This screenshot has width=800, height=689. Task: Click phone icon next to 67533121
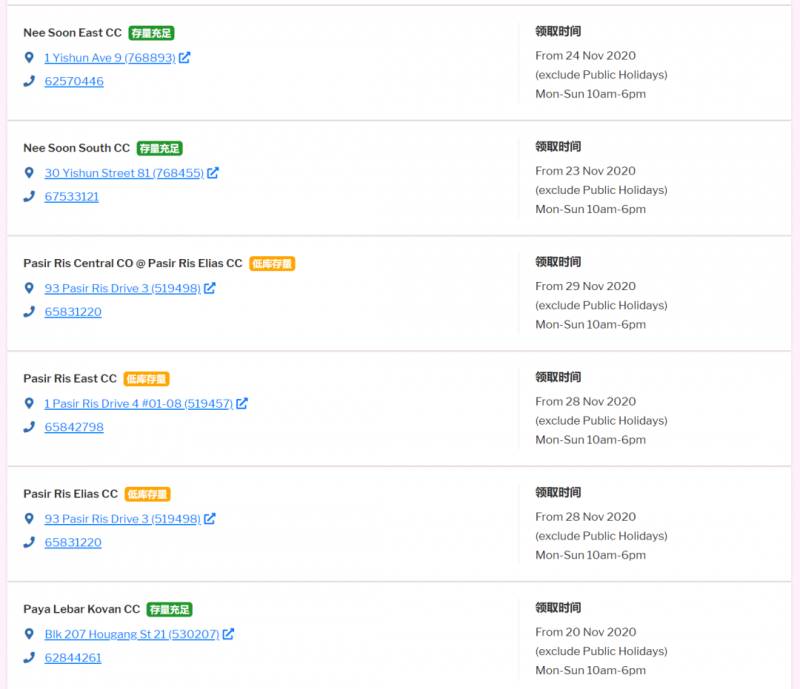[x=30, y=197]
